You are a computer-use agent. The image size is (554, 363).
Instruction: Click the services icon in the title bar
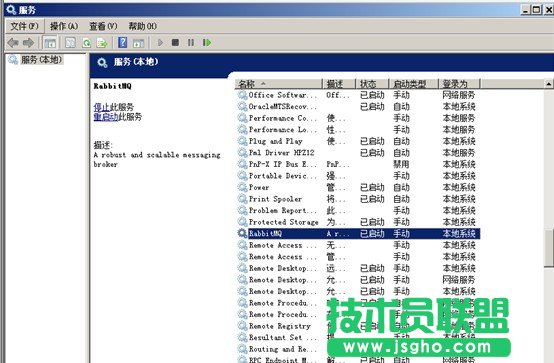pos(11,10)
